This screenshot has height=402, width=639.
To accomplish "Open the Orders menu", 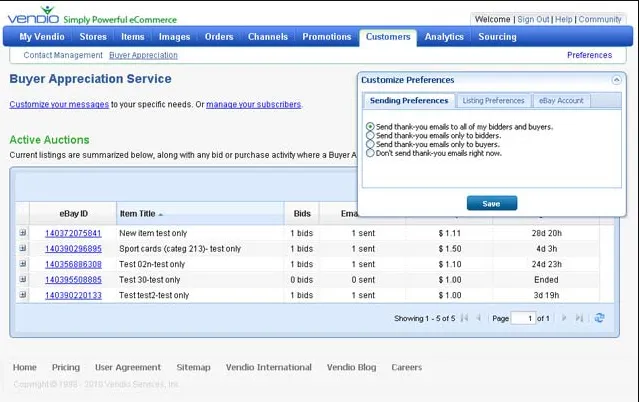I will click(x=219, y=37).
